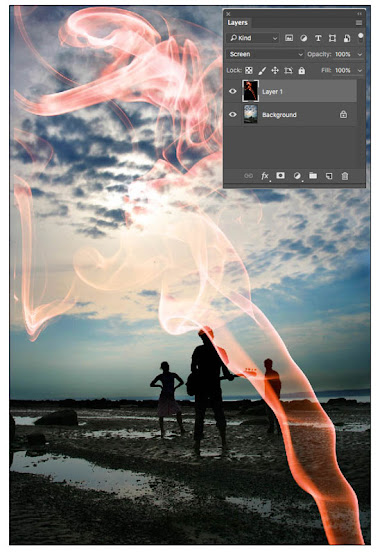Delete layer with trash icon

pos(345,176)
